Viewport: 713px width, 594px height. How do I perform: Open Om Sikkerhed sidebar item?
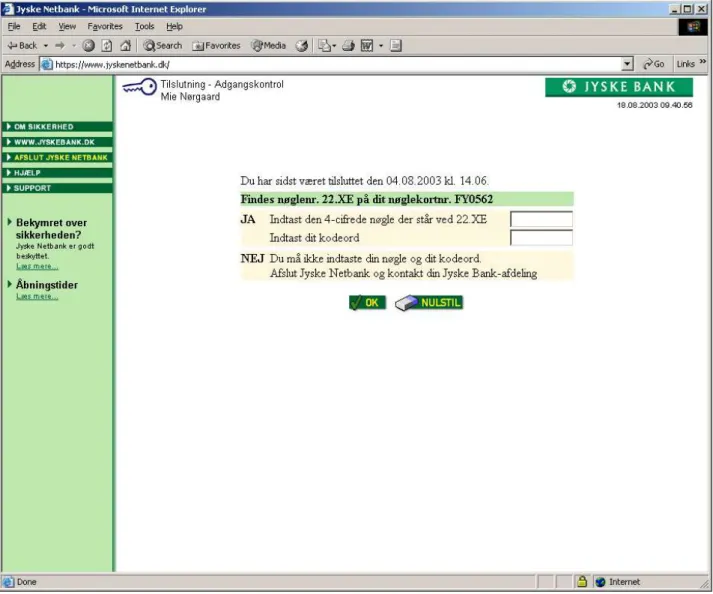(57, 126)
